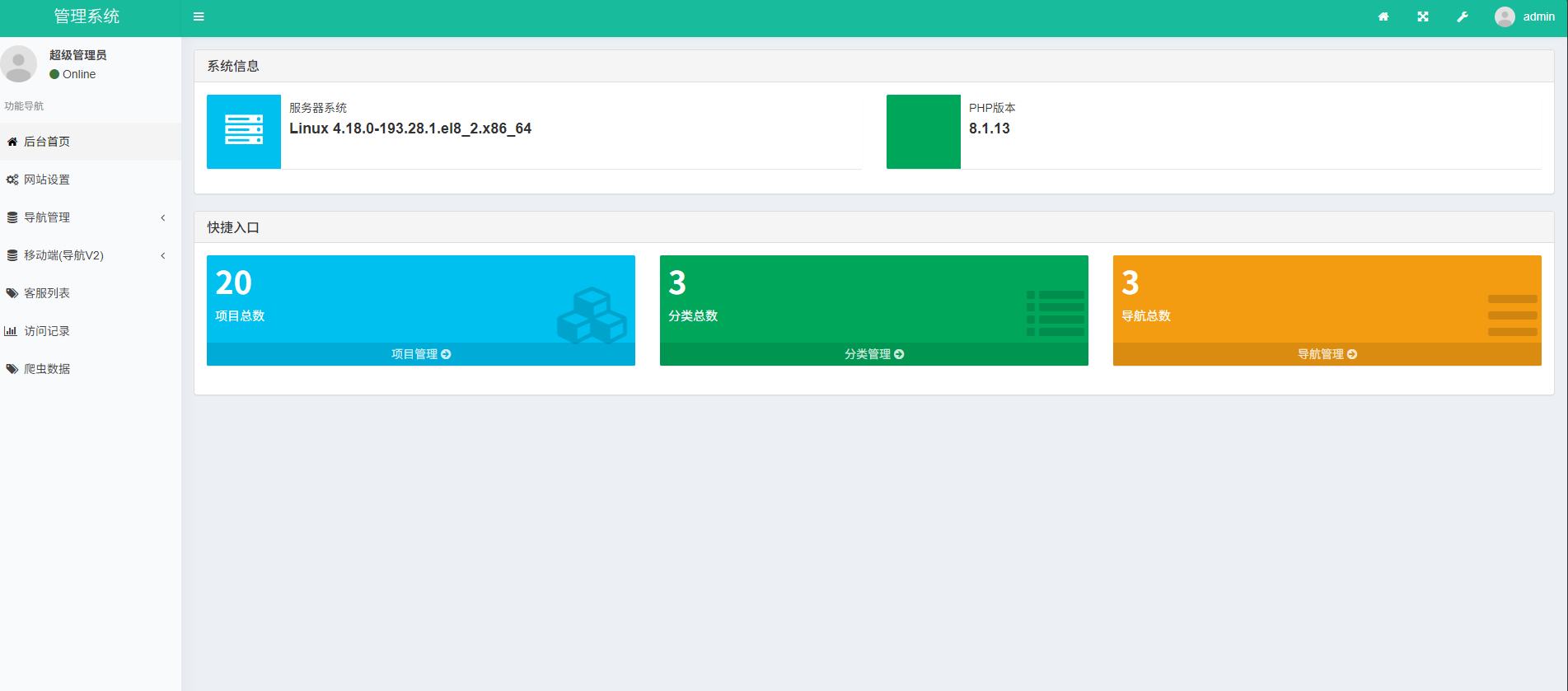Open the admin user menu

pyautogui.click(x=1525, y=16)
